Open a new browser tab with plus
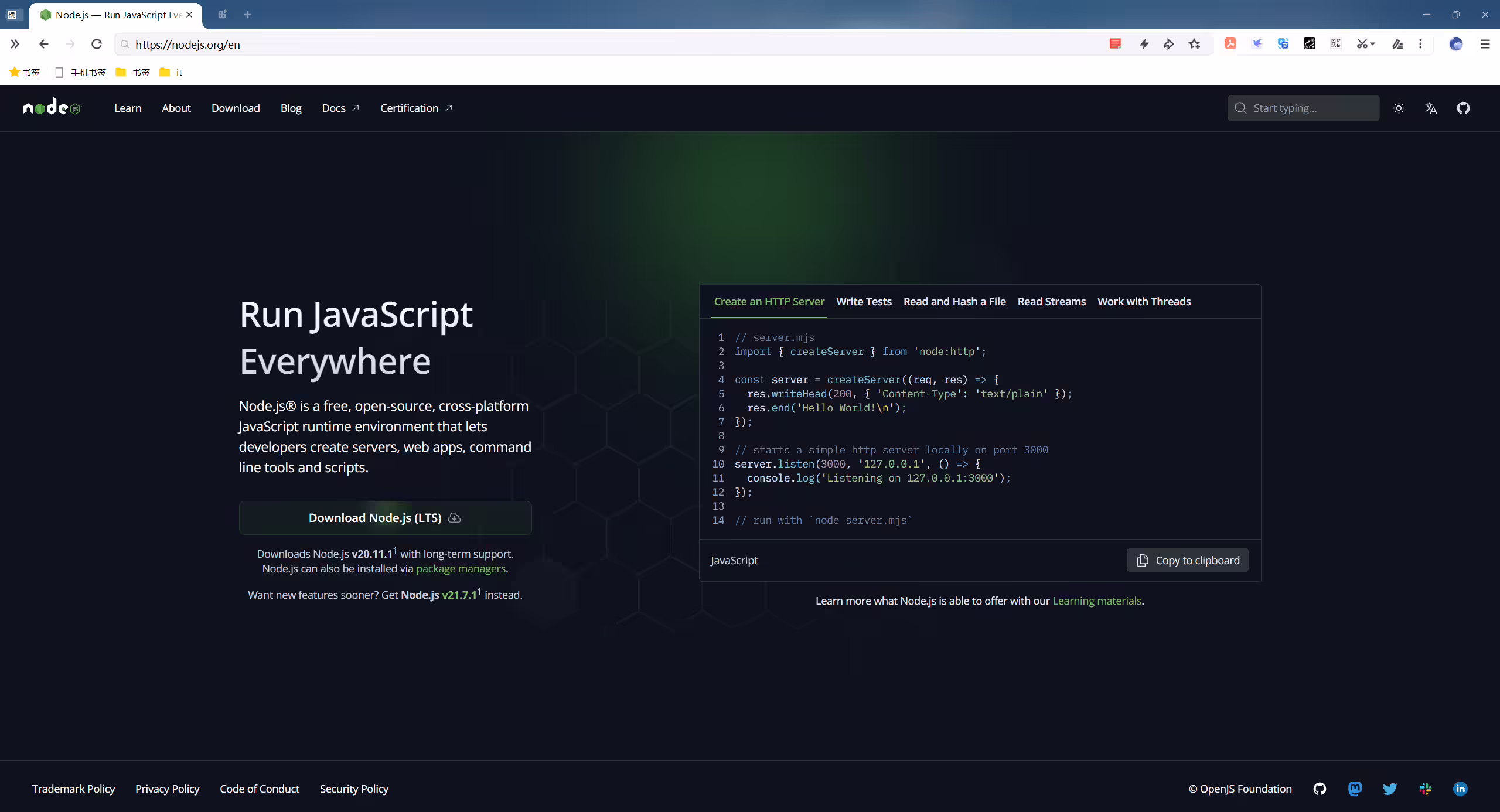Viewport: 1500px width, 812px height. coord(248,15)
